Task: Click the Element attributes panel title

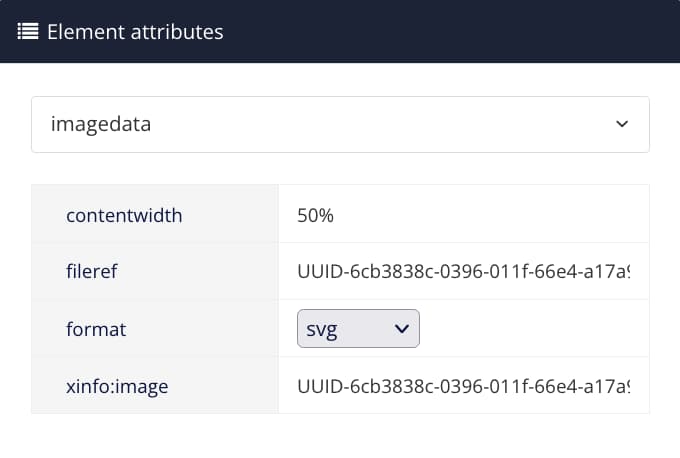Action: 135,31
